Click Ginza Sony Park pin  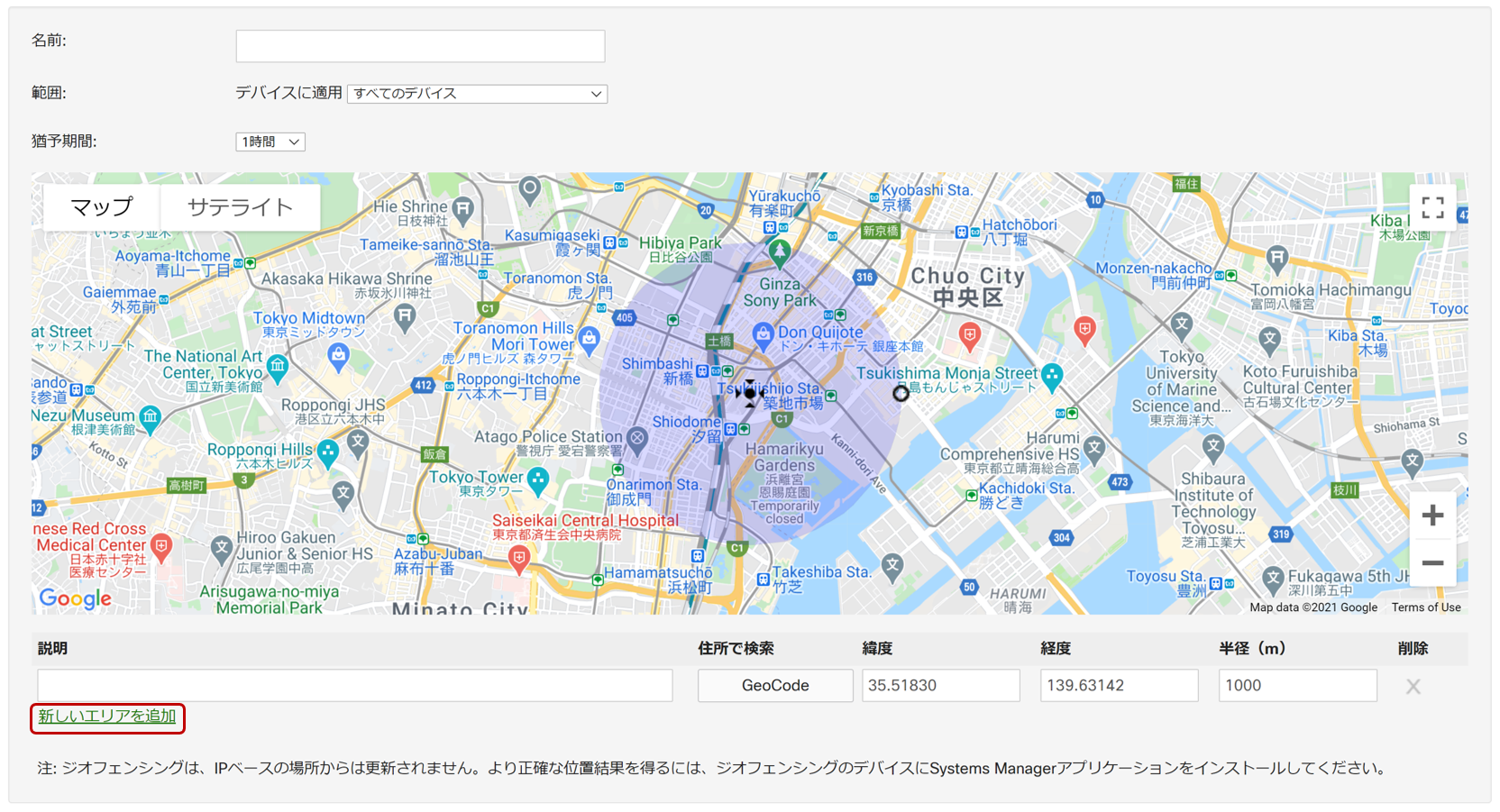click(x=780, y=253)
